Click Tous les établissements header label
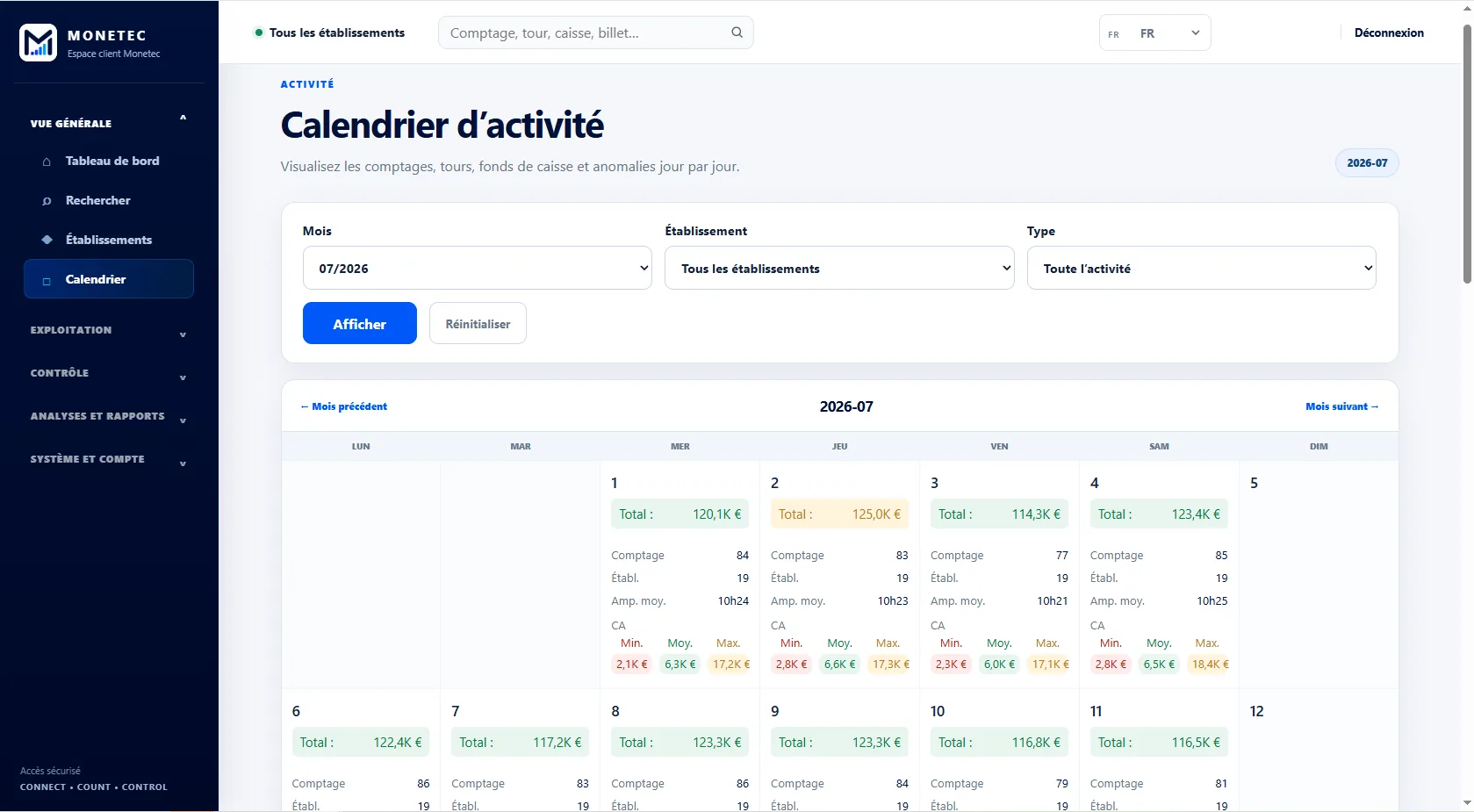Screen dimensions: 1474x812 click(x=337, y=32)
